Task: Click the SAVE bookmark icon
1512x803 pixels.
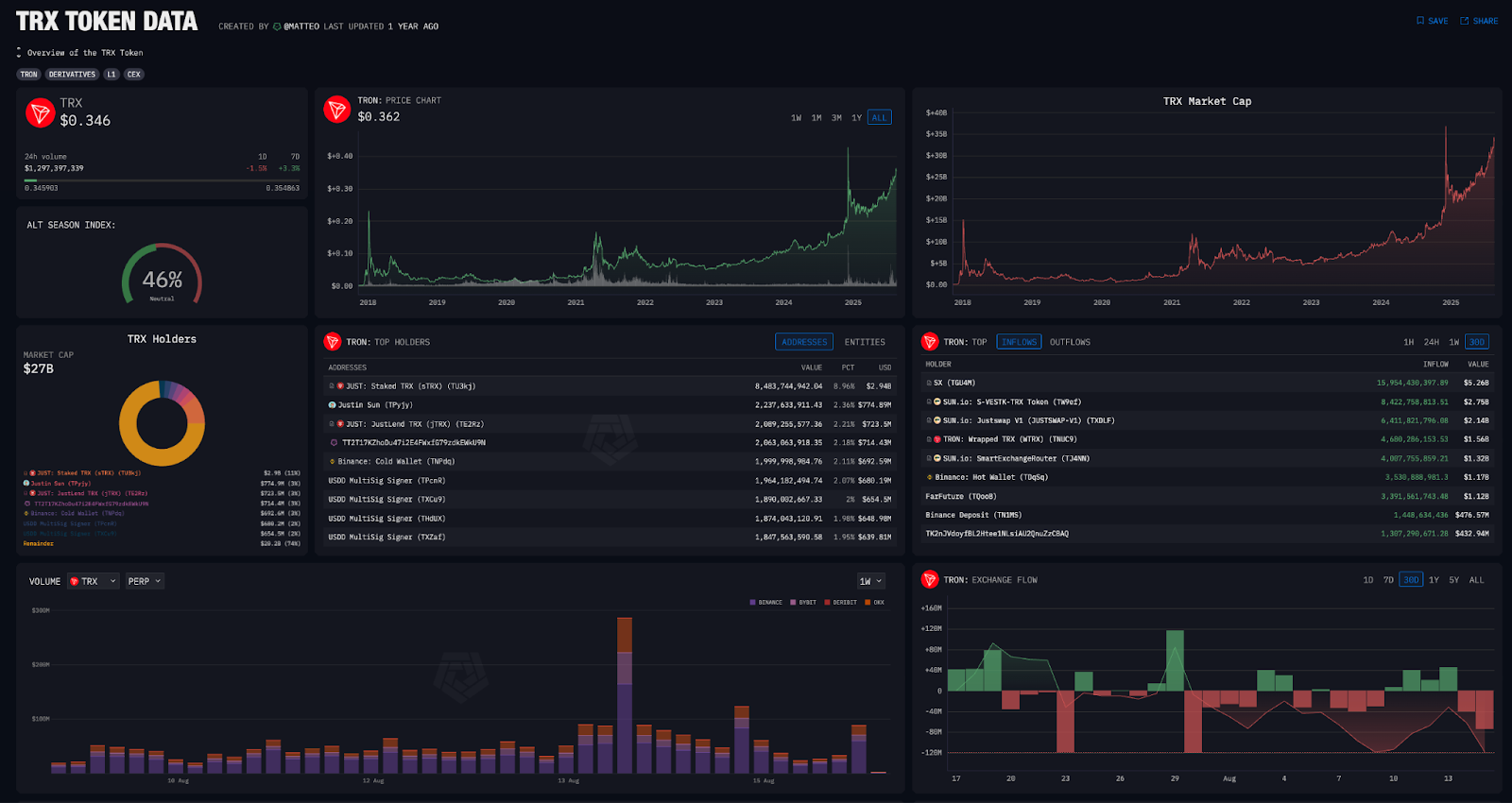Action: pos(1419,21)
